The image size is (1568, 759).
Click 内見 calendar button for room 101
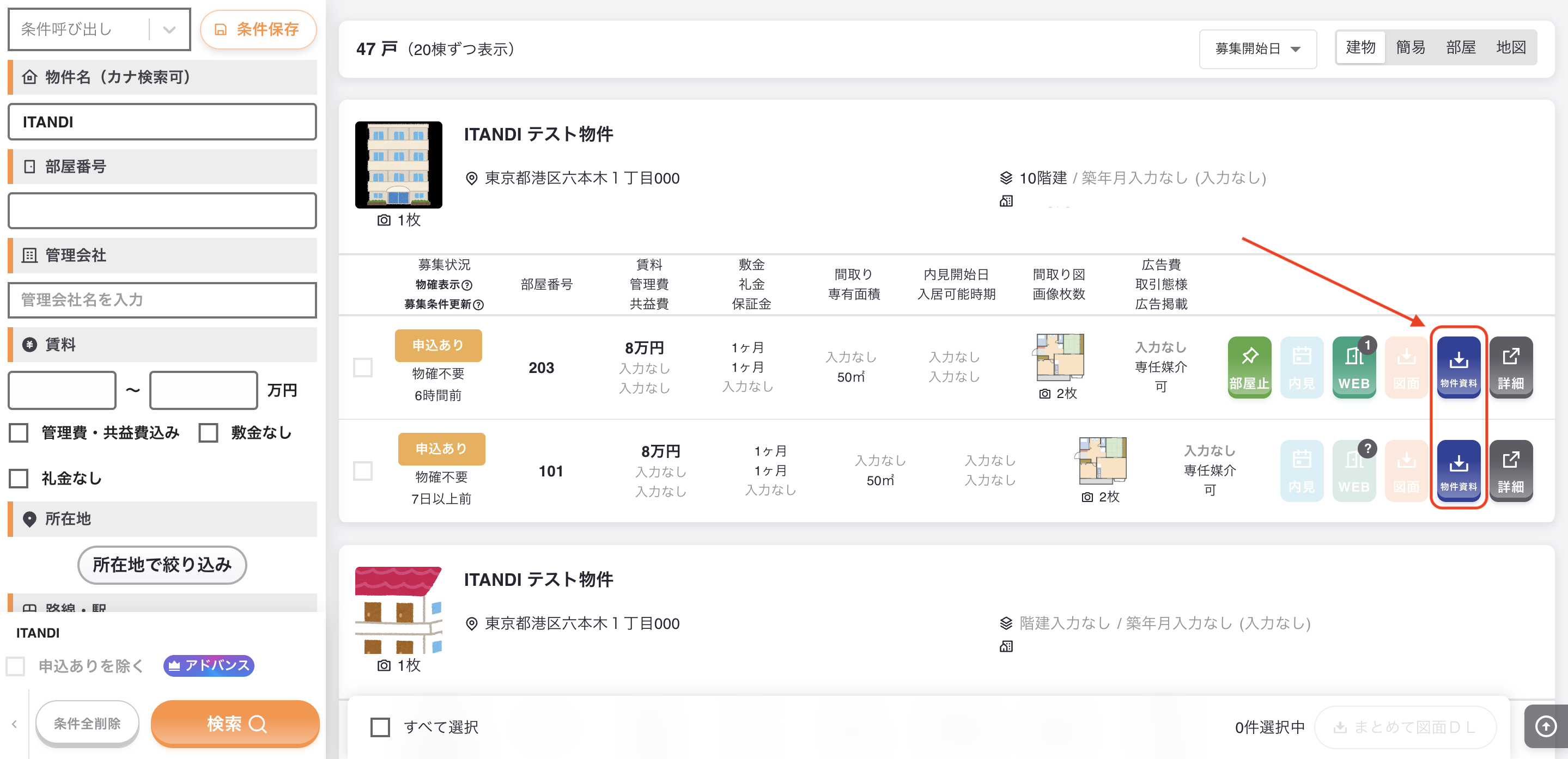pos(1302,471)
